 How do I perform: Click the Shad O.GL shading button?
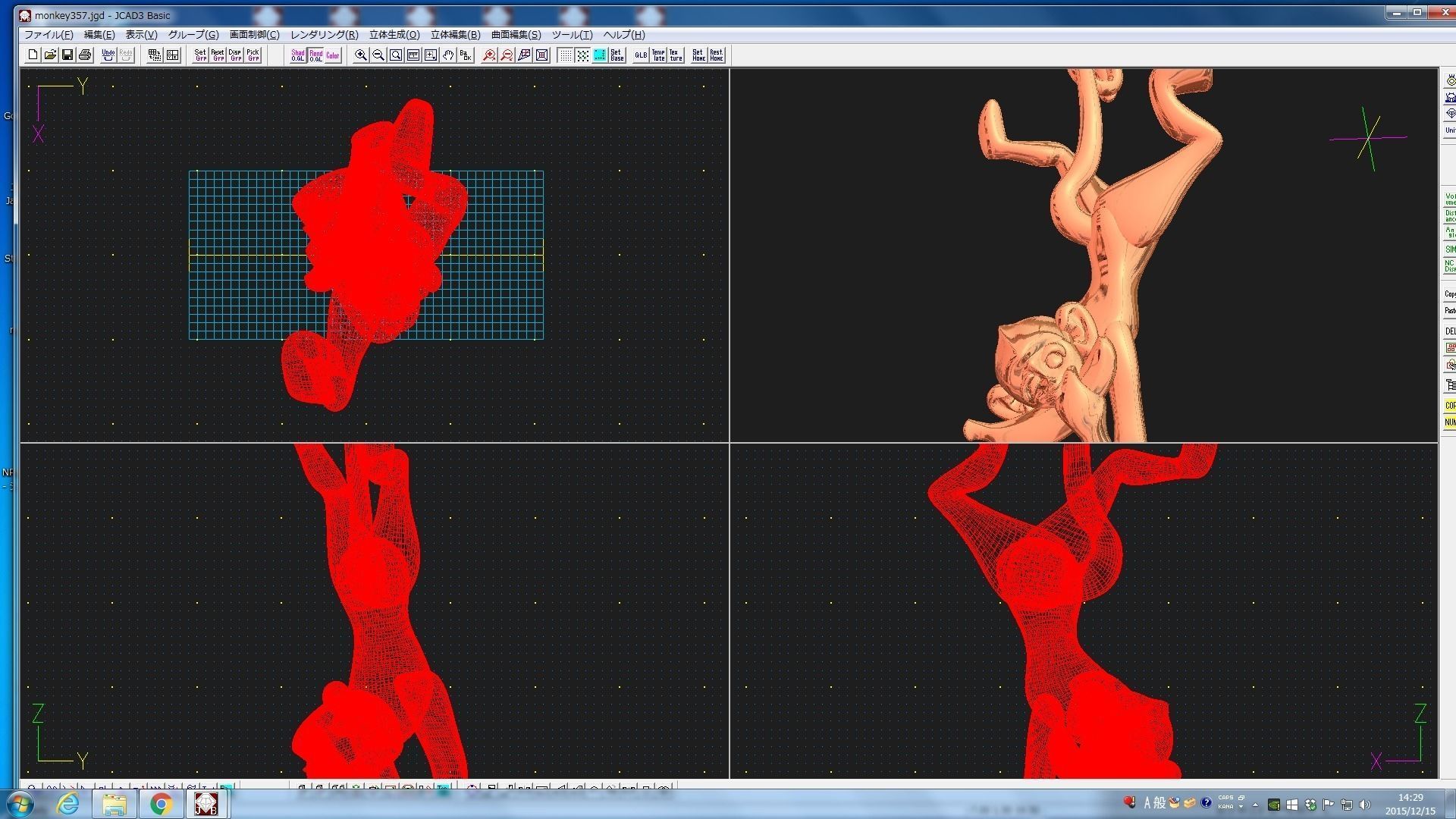(x=298, y=55)
